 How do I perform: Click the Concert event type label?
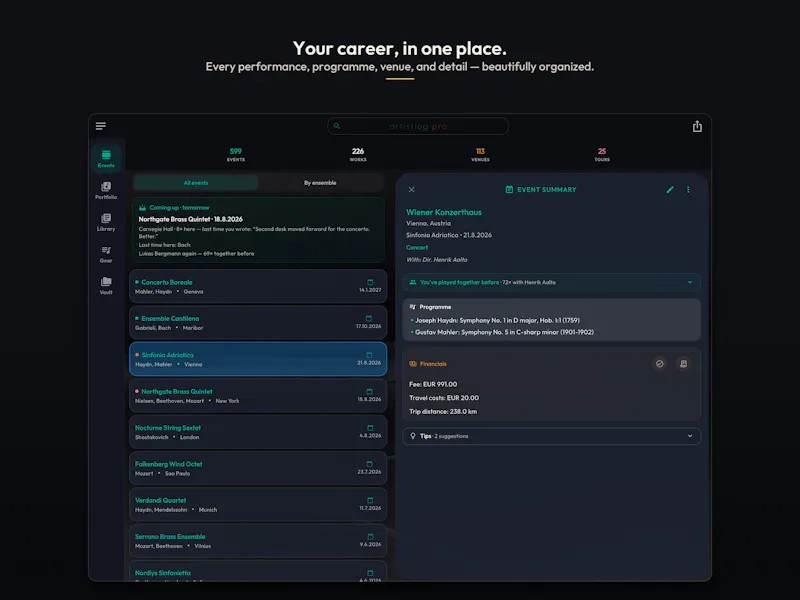pyautogui.click(x=417, y=247)
